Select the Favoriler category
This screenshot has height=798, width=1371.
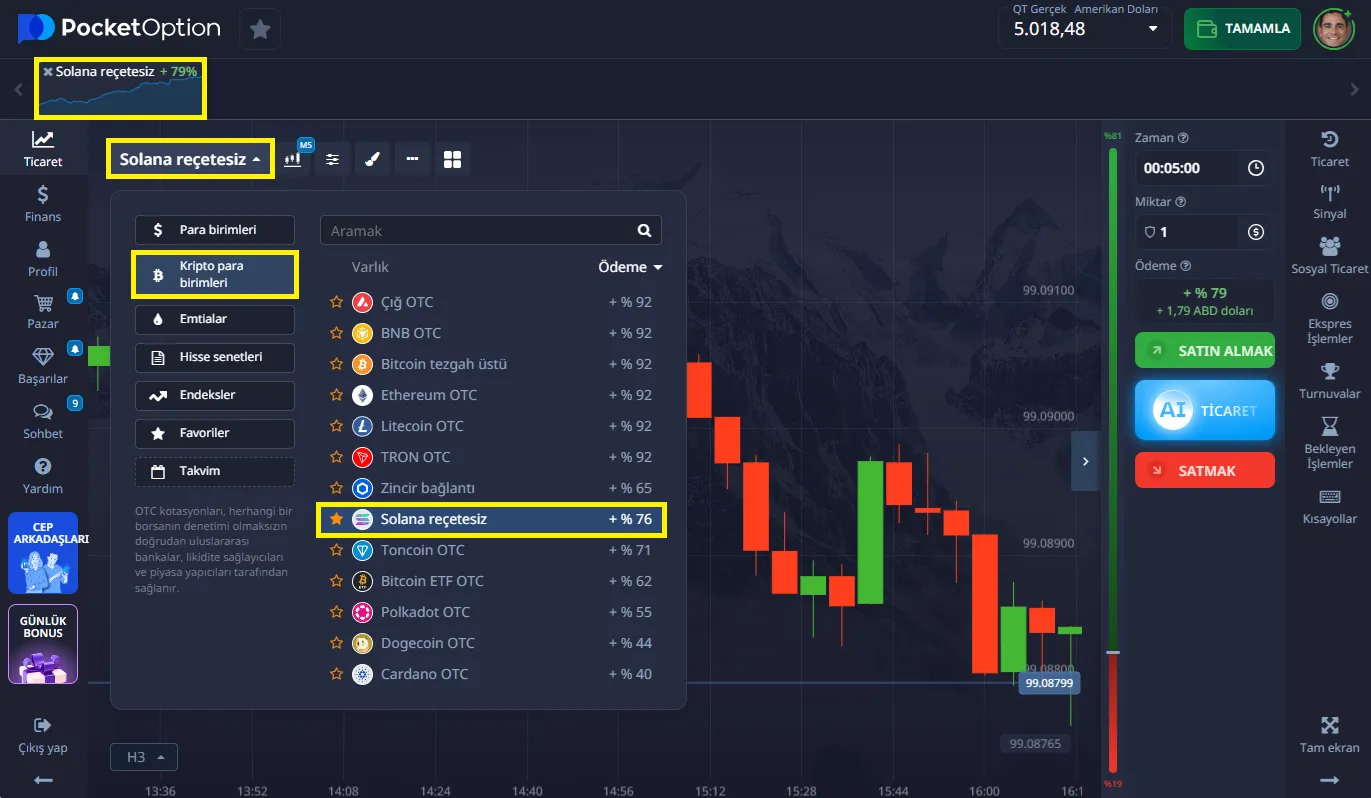pos(215,433)
